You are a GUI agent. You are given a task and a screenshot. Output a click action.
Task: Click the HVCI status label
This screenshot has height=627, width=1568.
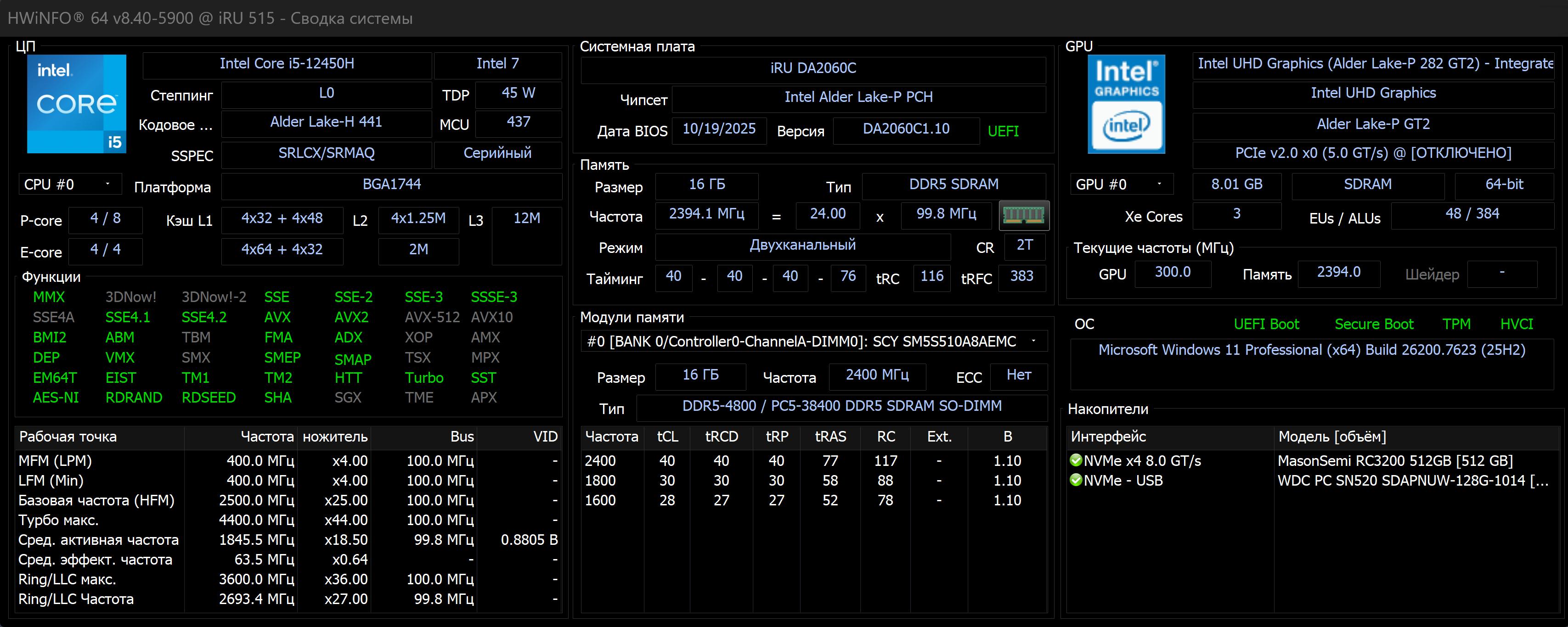click(x=1516, y=324)
